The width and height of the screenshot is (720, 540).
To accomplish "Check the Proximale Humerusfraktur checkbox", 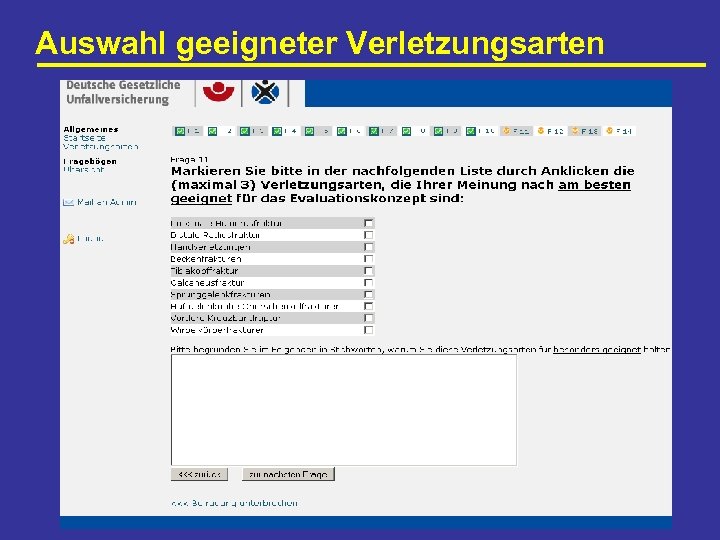I will 368,223.
